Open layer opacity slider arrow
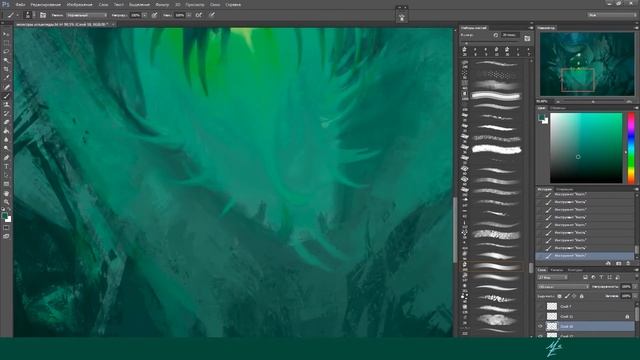The width and height of the screenshot is (640, 360). [x=635, y=287]
